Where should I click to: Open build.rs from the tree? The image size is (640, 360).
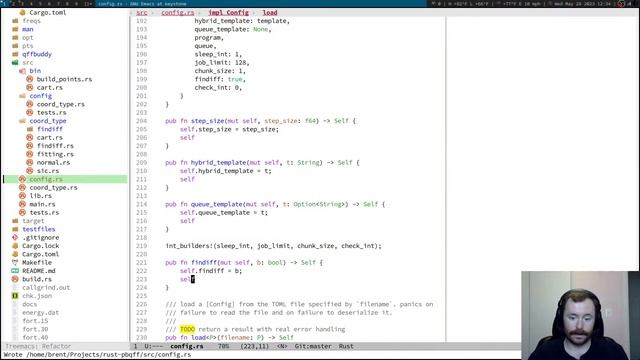pyautogui.click(x=37, y=279)
